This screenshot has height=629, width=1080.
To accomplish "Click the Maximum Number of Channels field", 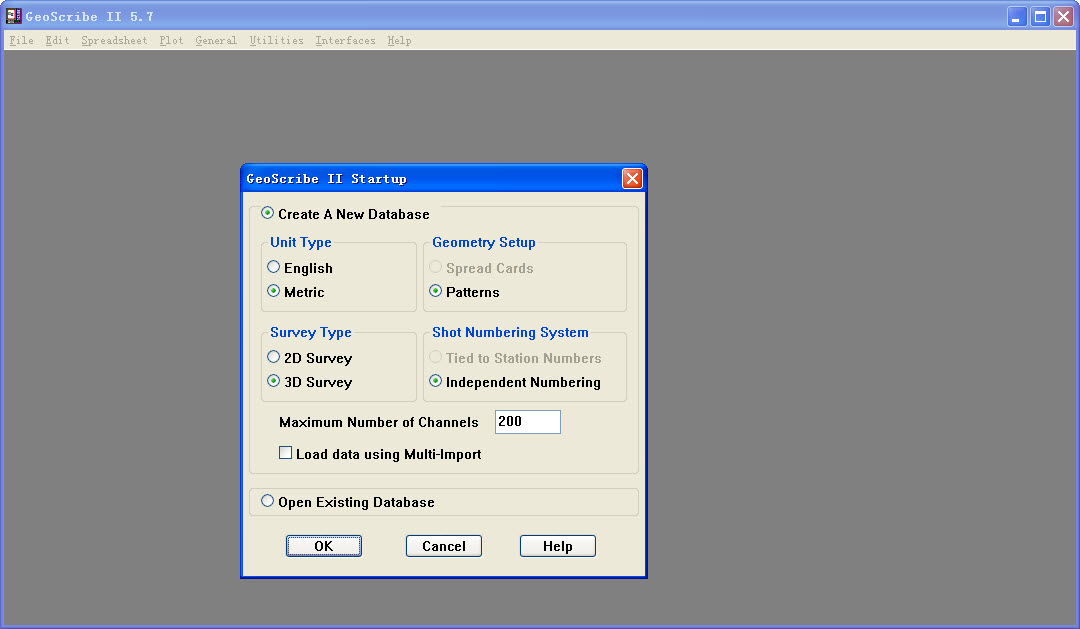I will pyautogui.click(x=528, y=422).
